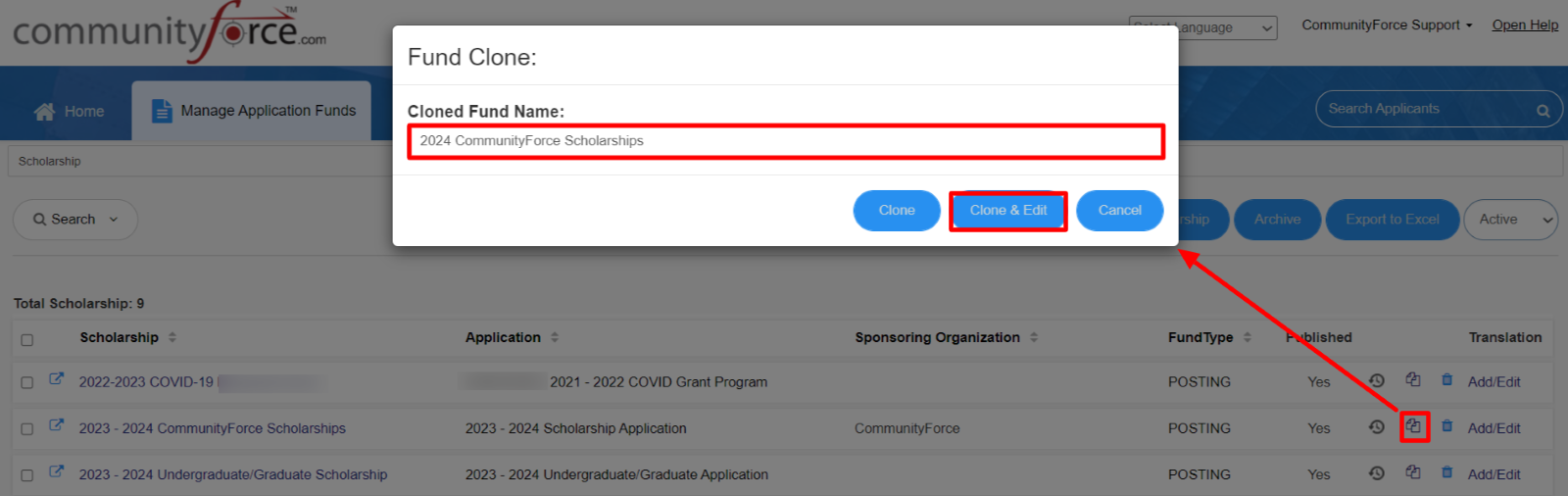Open external link icon for CommunityForce Scholarships
1568x496 pixels.
(x=57, y=424)
